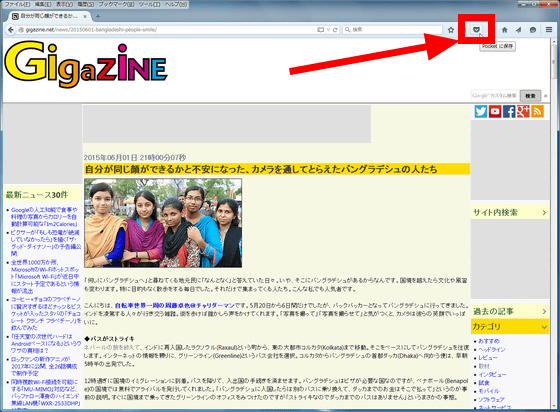
Task: Expand the サイト内検索 section
Action: coord(510,212)
